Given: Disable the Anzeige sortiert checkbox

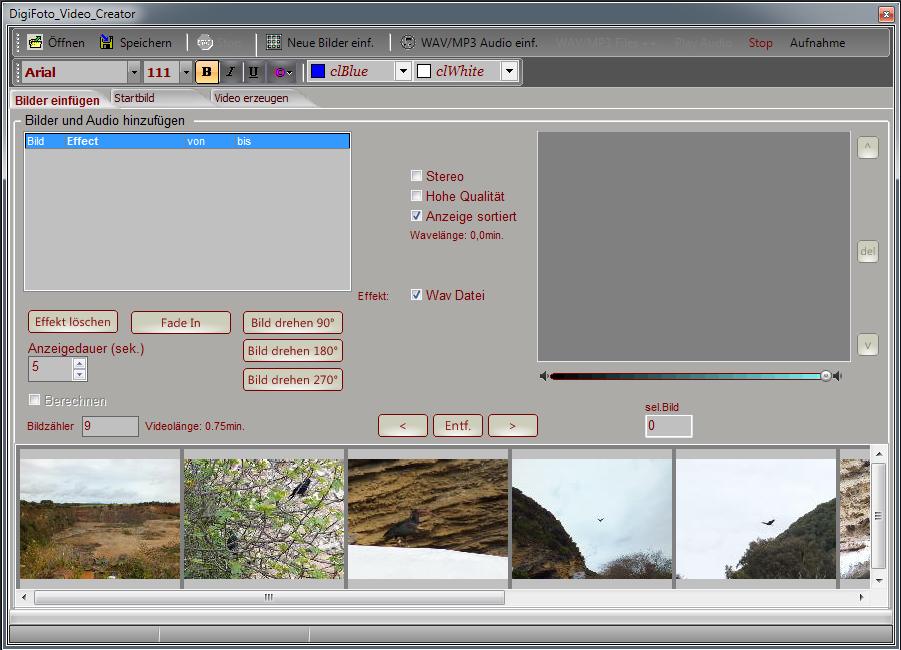Looking at the screenshot, I should tap(417, 216).
